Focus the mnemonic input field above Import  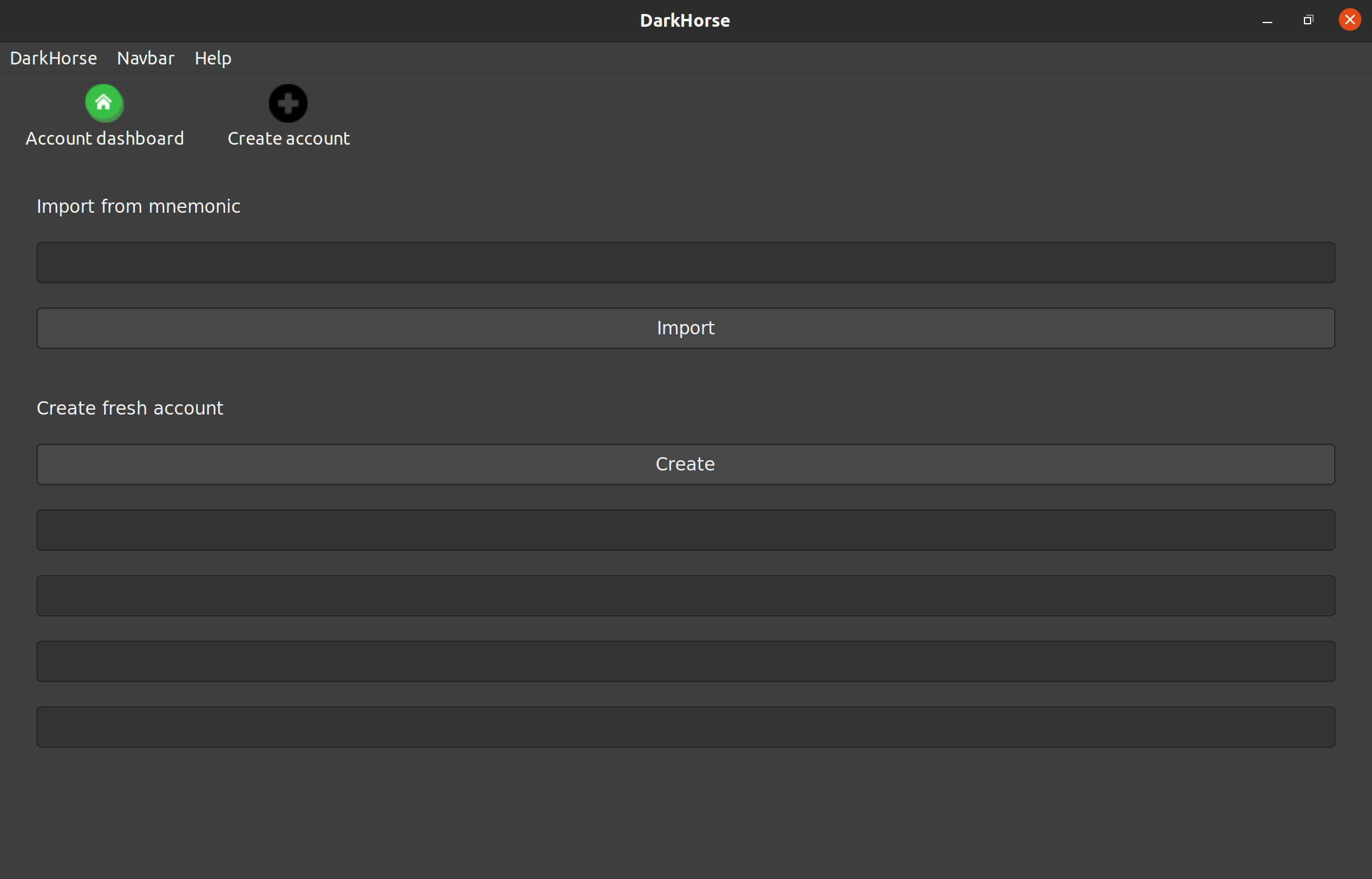click(x=685, y=263)
